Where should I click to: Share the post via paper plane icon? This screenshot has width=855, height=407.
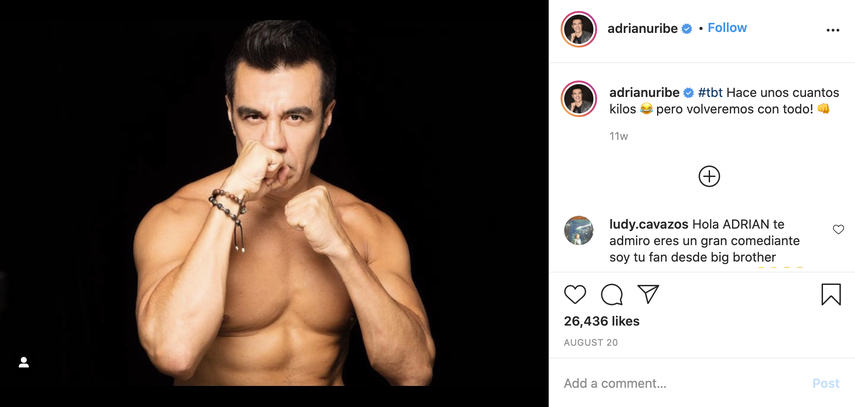pos(648,294)
